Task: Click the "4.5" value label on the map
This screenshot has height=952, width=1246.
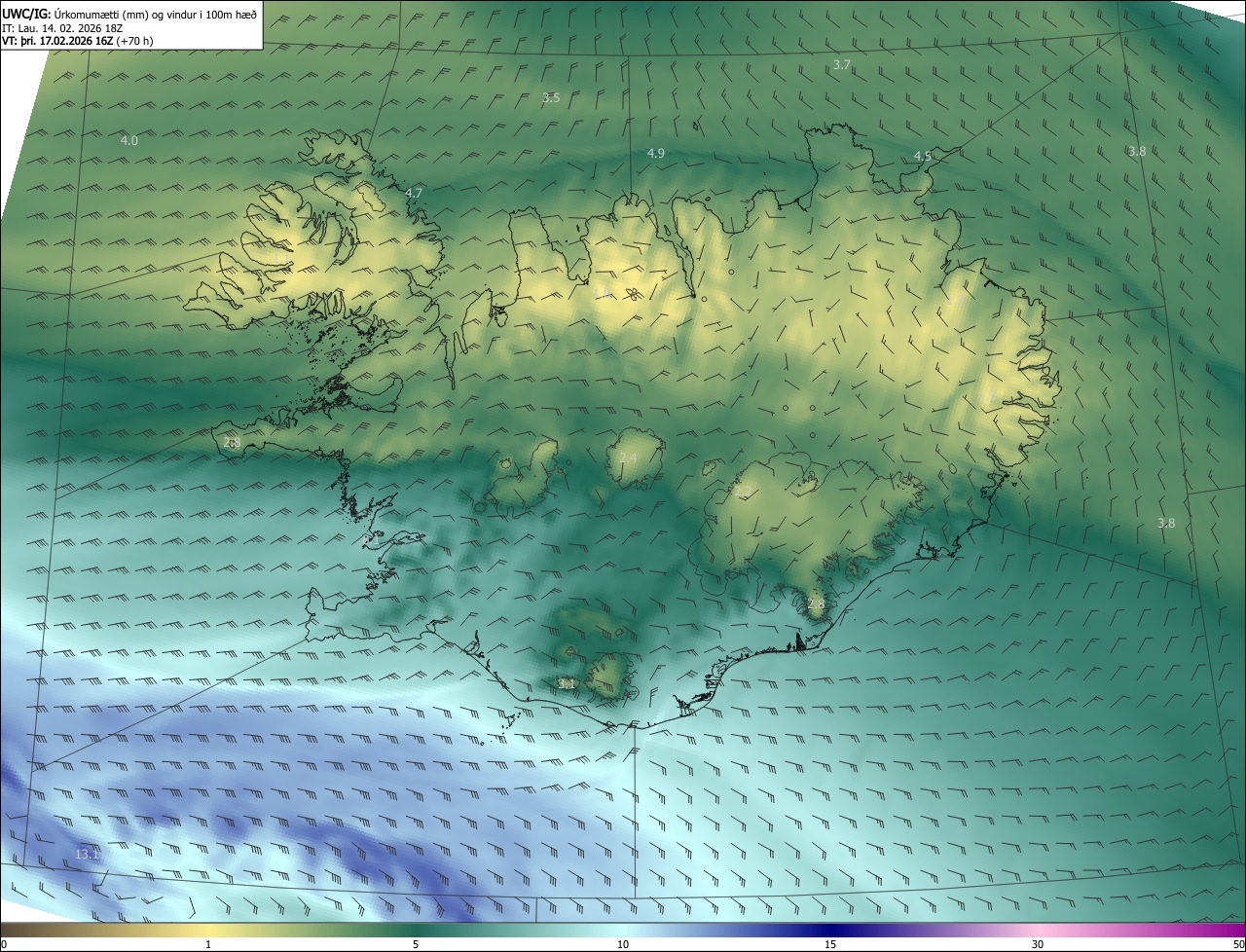Action: pyautogui.click(x=922, y=157)
